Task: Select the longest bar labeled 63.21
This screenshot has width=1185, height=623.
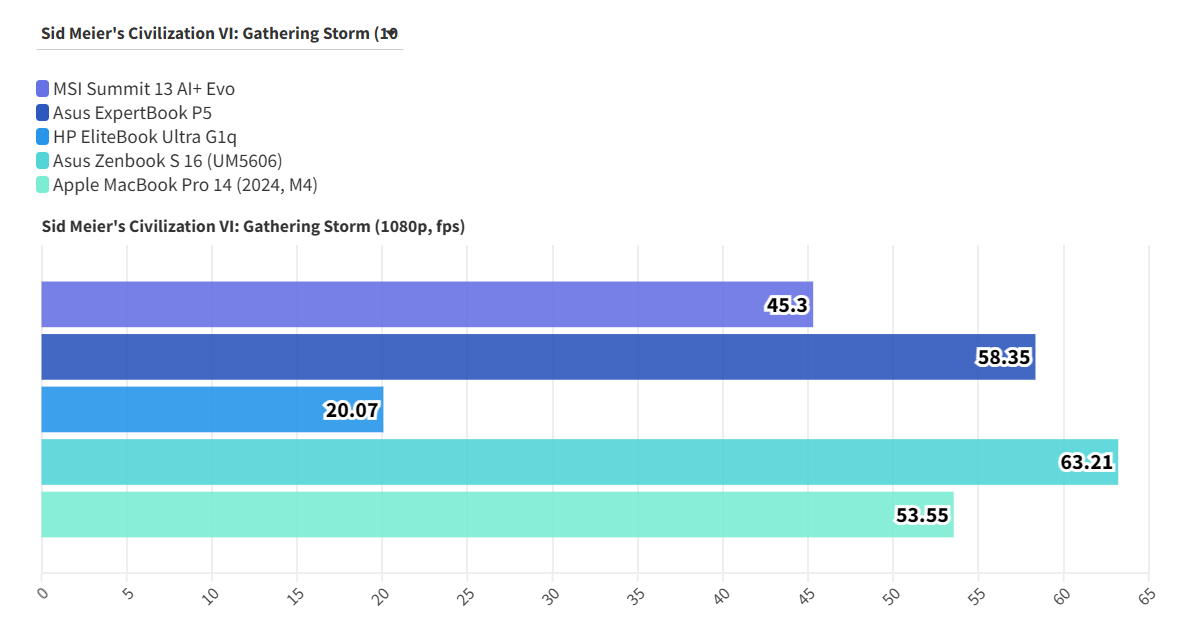Action: click(x=579, y=462)
